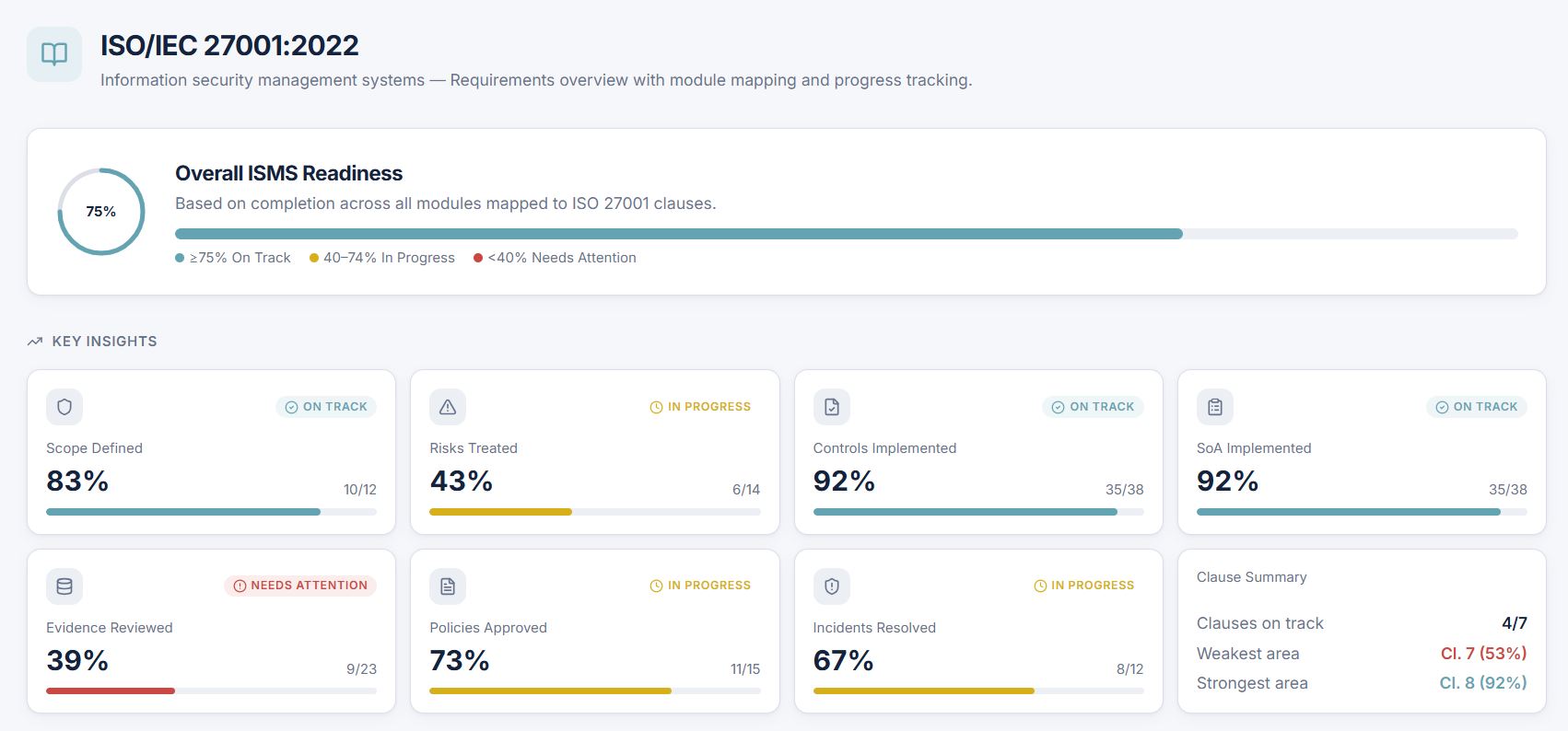Click the 'Overall ISMS Readiness' heading

(x=289, y=173)
